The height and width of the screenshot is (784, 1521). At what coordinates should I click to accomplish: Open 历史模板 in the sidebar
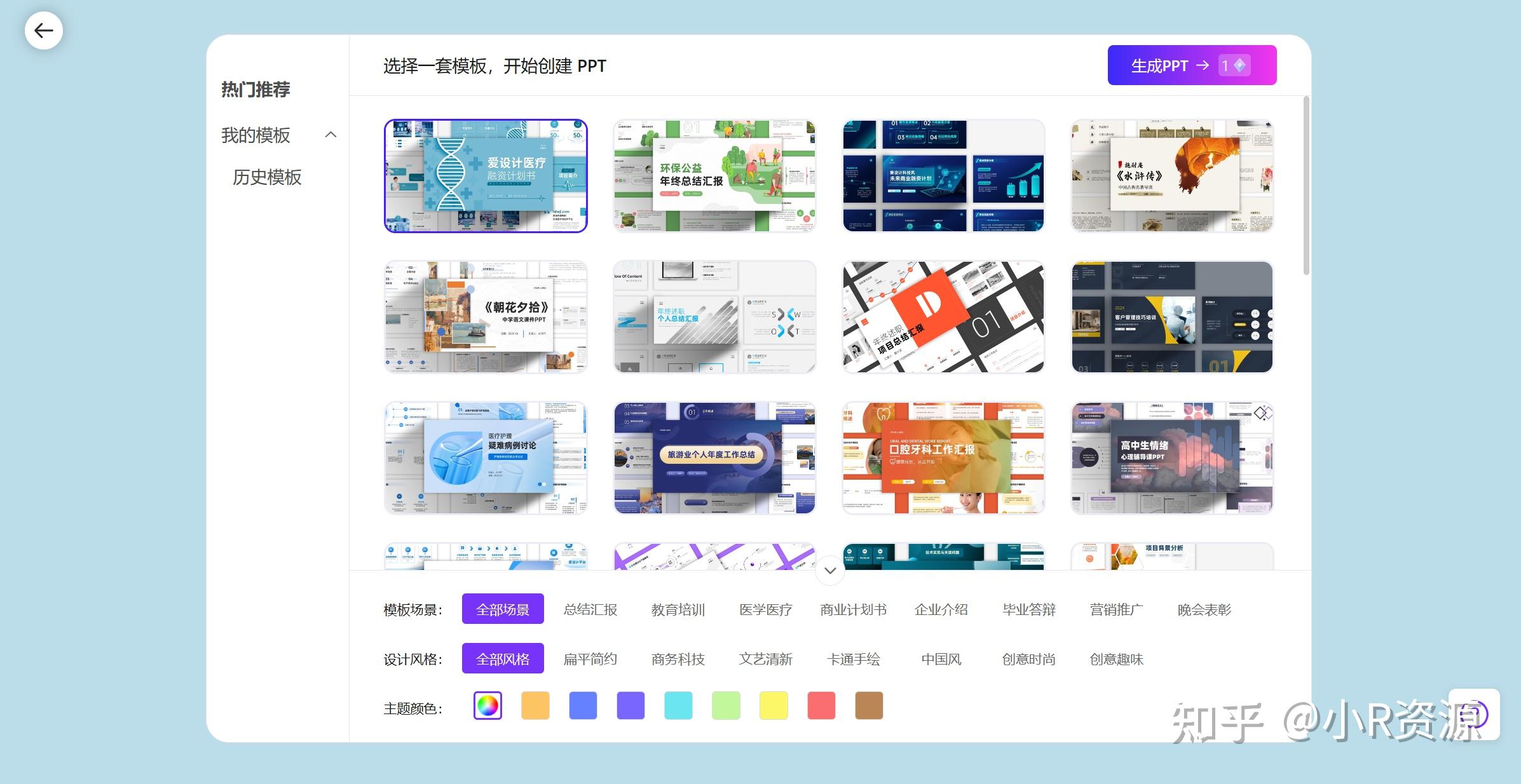pos(267,177)
